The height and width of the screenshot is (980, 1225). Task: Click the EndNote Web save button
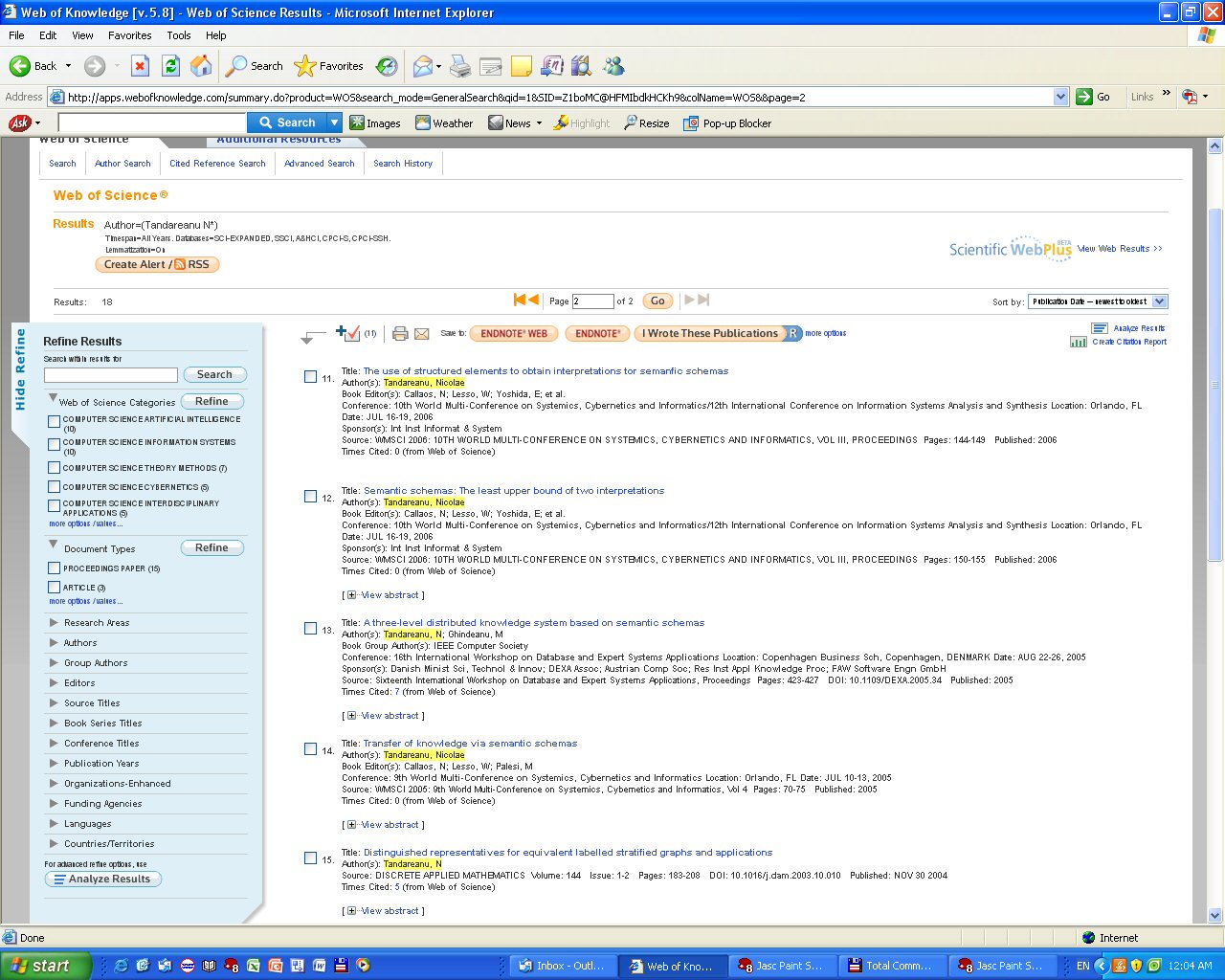coord(514,333)
